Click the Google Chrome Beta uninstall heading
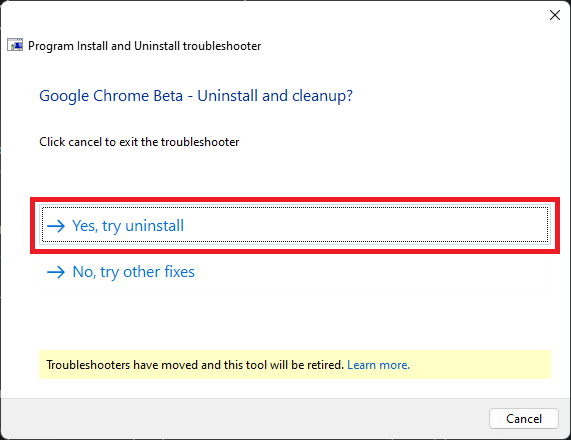Image resolution: width=571 pixels, height=440 pixels. point(196,96)
